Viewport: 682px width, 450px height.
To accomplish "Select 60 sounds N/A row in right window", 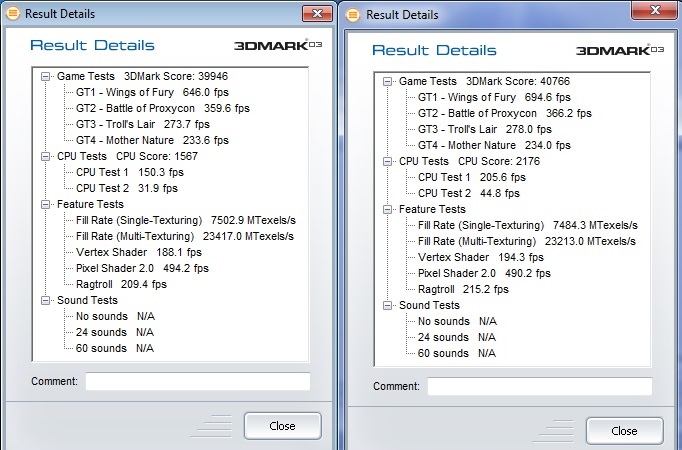I will (457, 353).
